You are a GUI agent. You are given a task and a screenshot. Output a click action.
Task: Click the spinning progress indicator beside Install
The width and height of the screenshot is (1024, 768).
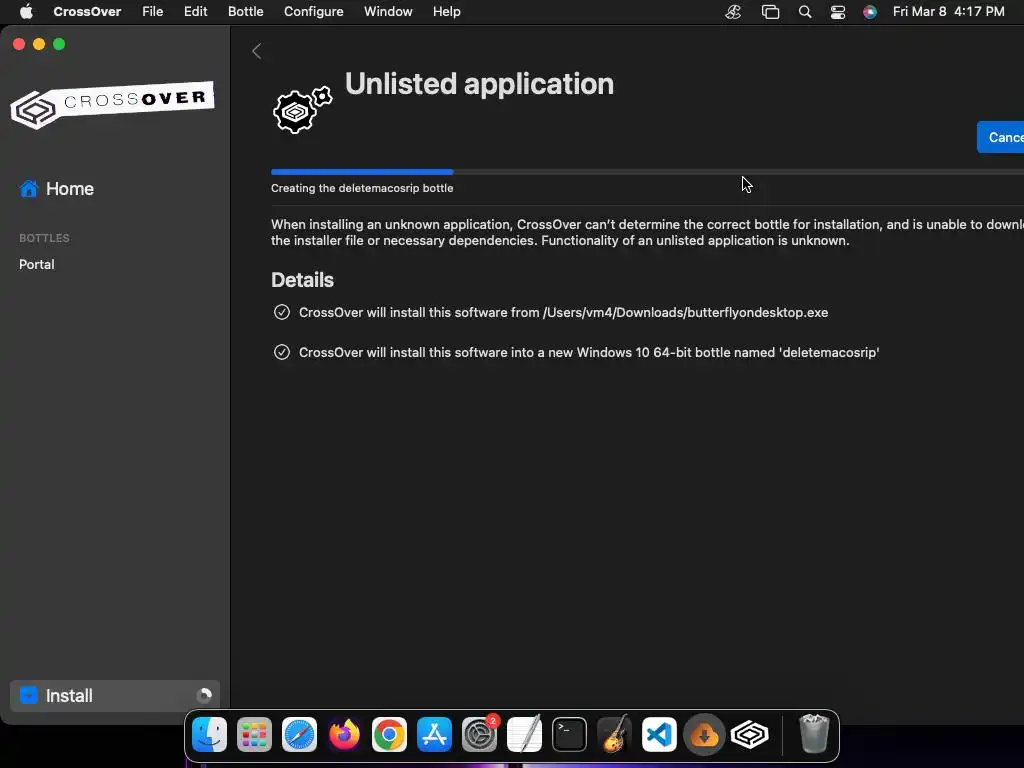204,696
